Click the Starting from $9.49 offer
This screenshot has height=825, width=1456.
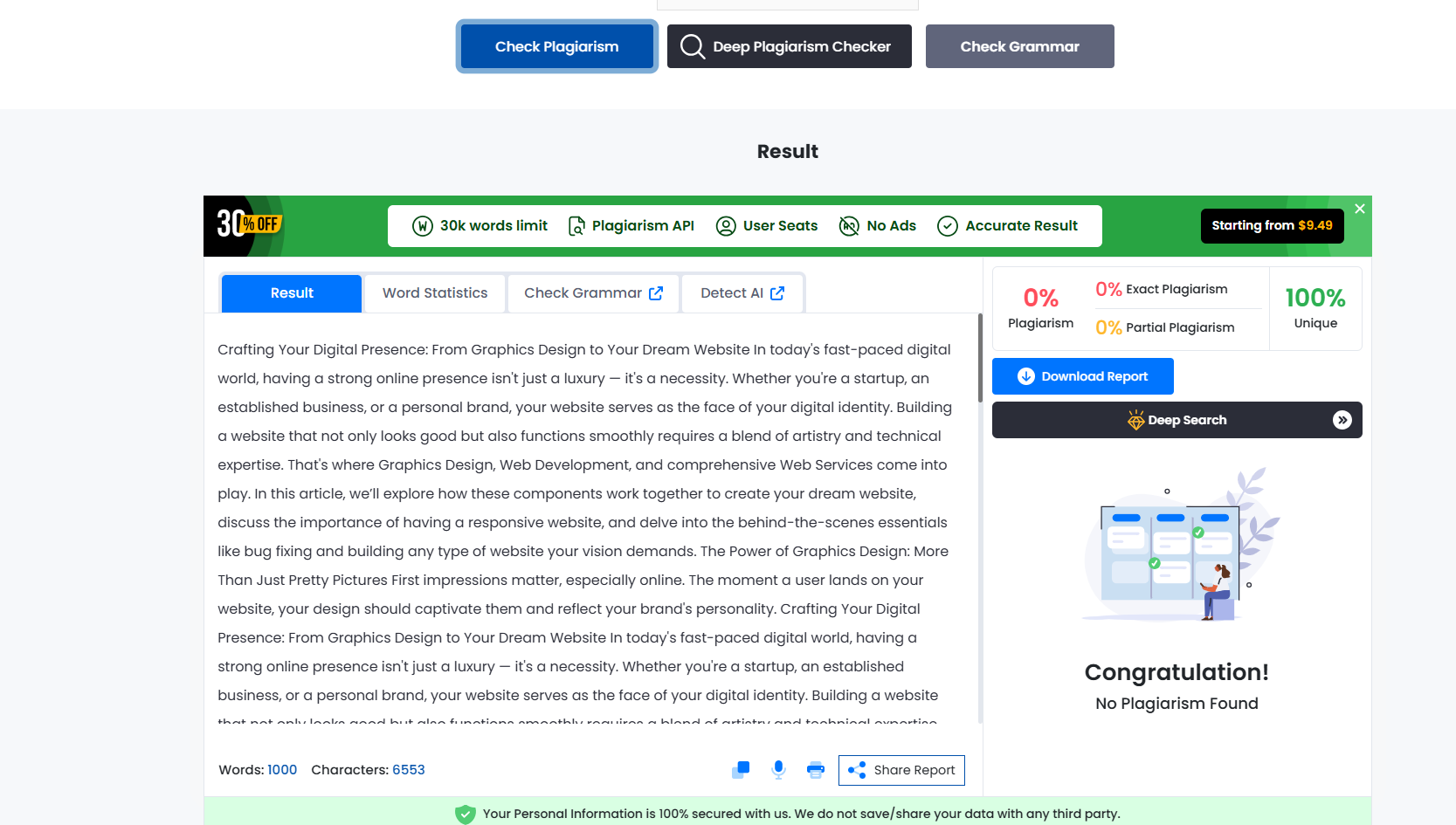pos(1272,225)
